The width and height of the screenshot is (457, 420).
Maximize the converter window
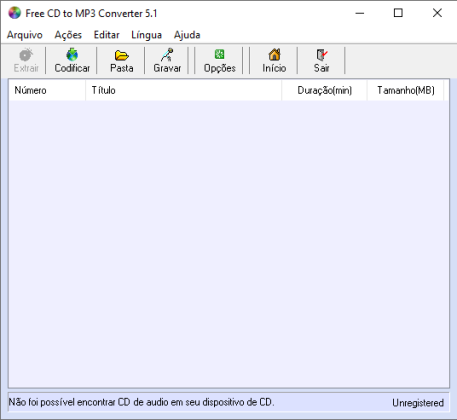click(x=398, y=13)
